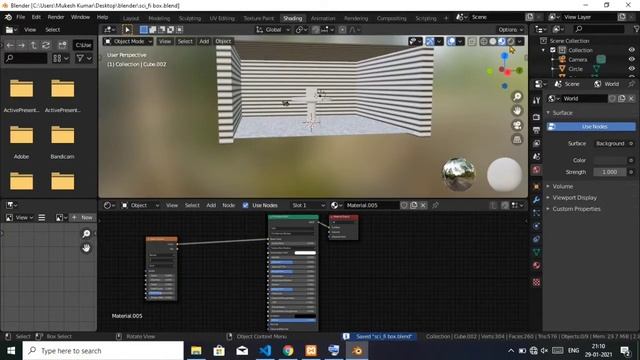Expand the Volume panel
640x360 pixels.
(562, 186)
